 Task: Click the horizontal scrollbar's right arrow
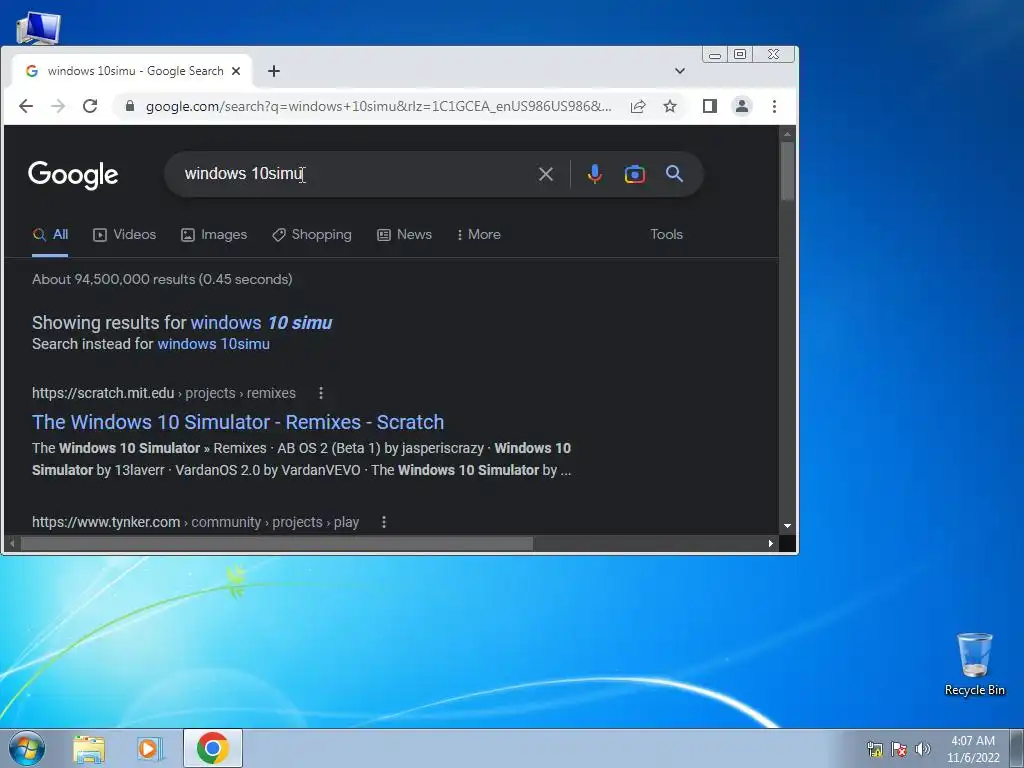click(771, 543)
